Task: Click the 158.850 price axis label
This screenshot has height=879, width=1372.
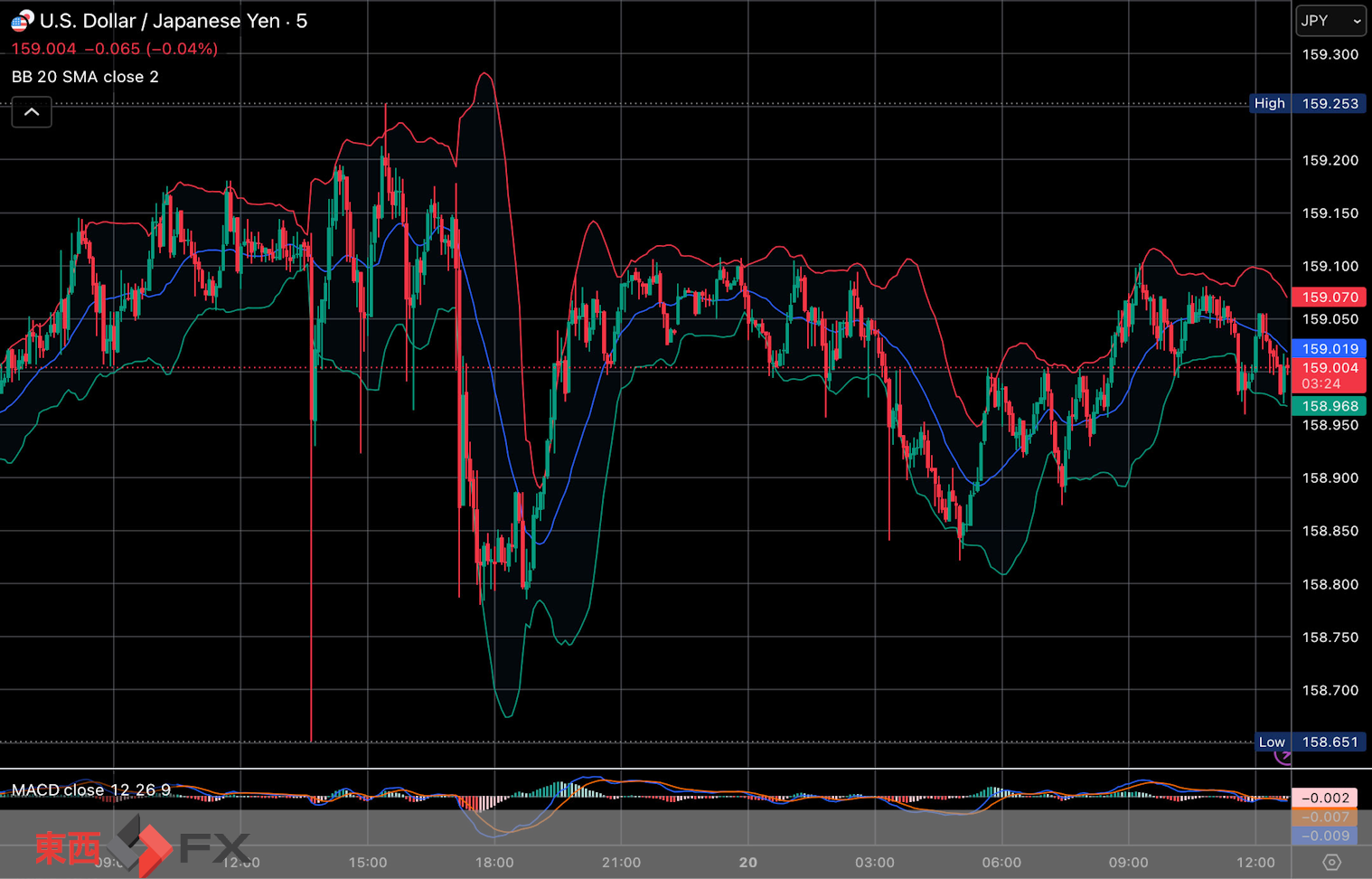Action: 1330,532
